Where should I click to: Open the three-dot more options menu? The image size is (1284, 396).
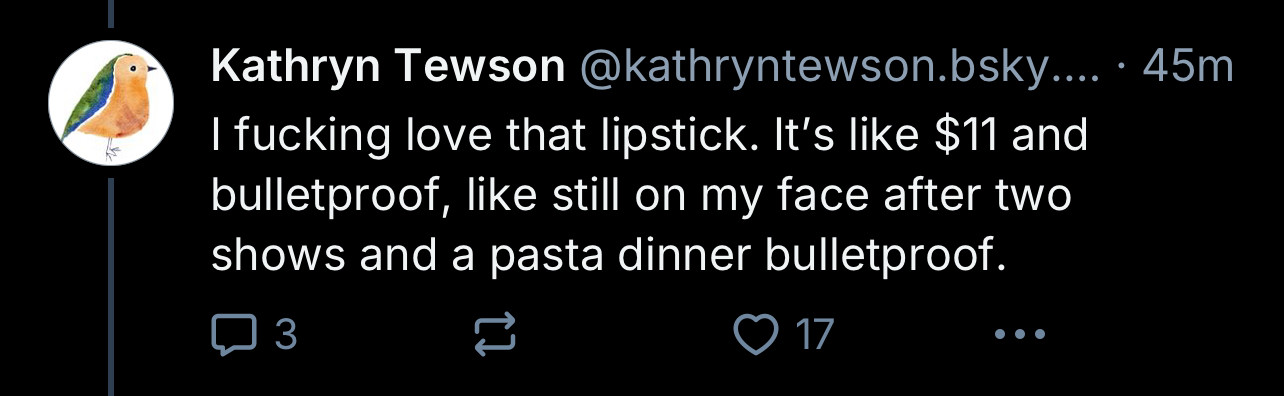point(1020,335)
